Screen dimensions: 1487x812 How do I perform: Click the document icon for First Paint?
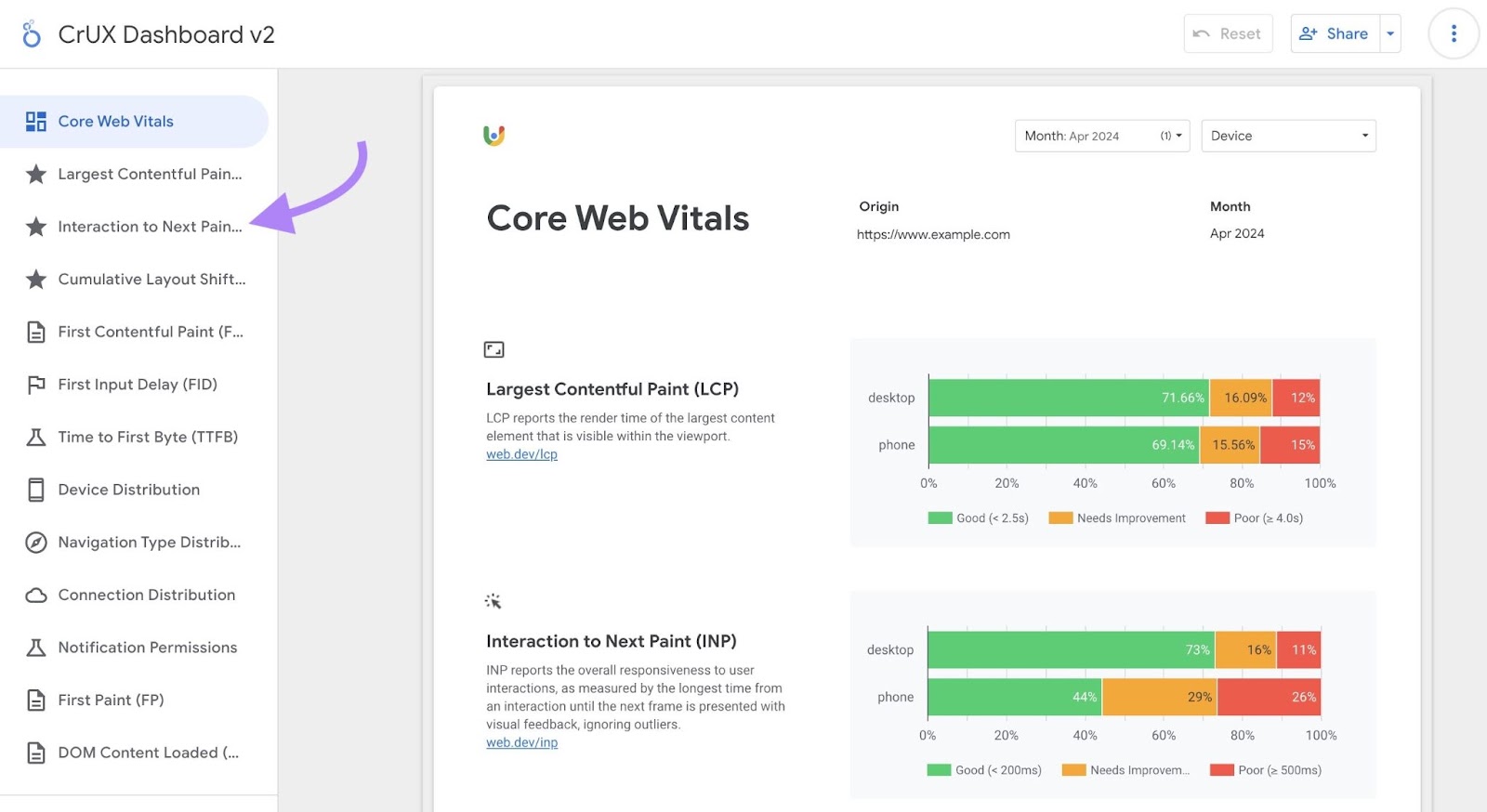[36, 701]
